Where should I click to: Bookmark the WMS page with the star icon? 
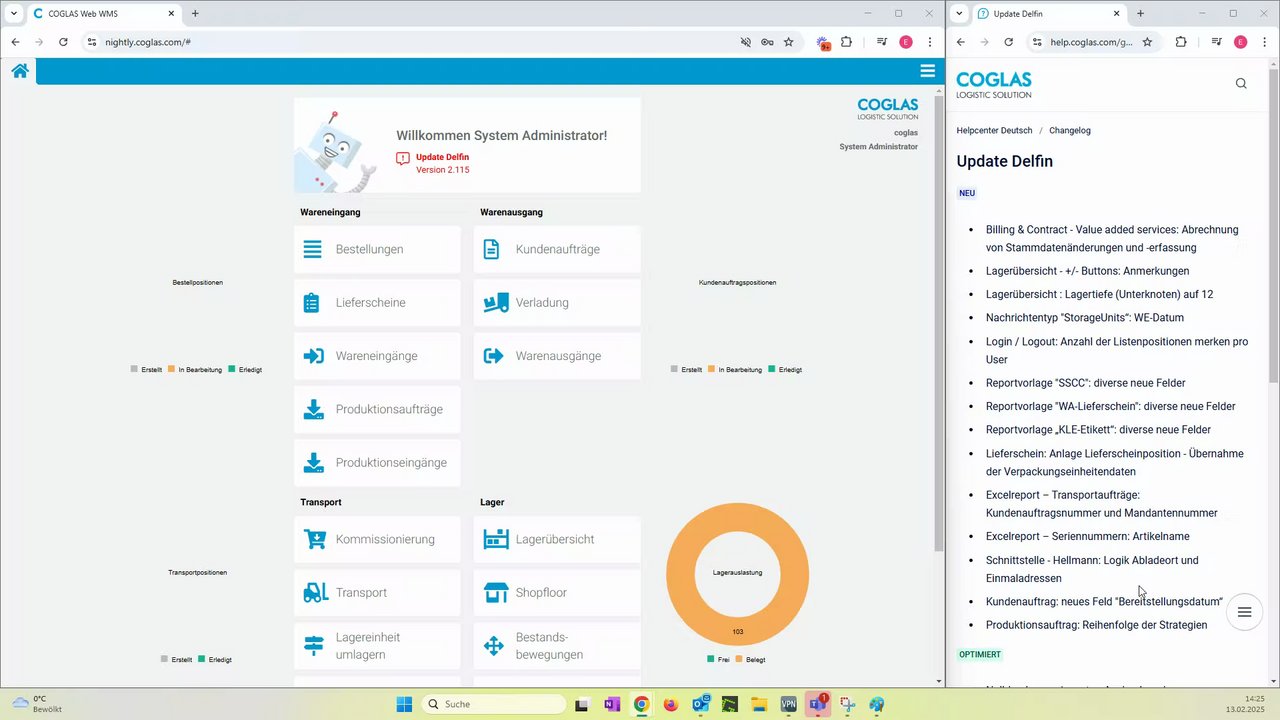click(x=788, y=42)
